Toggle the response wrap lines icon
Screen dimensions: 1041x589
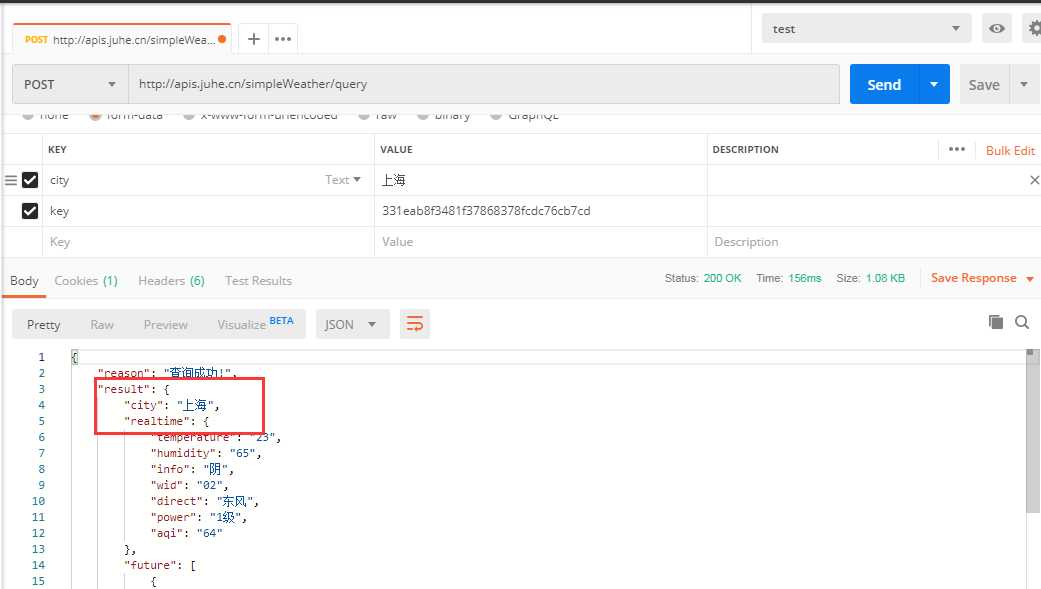[415, 324]
